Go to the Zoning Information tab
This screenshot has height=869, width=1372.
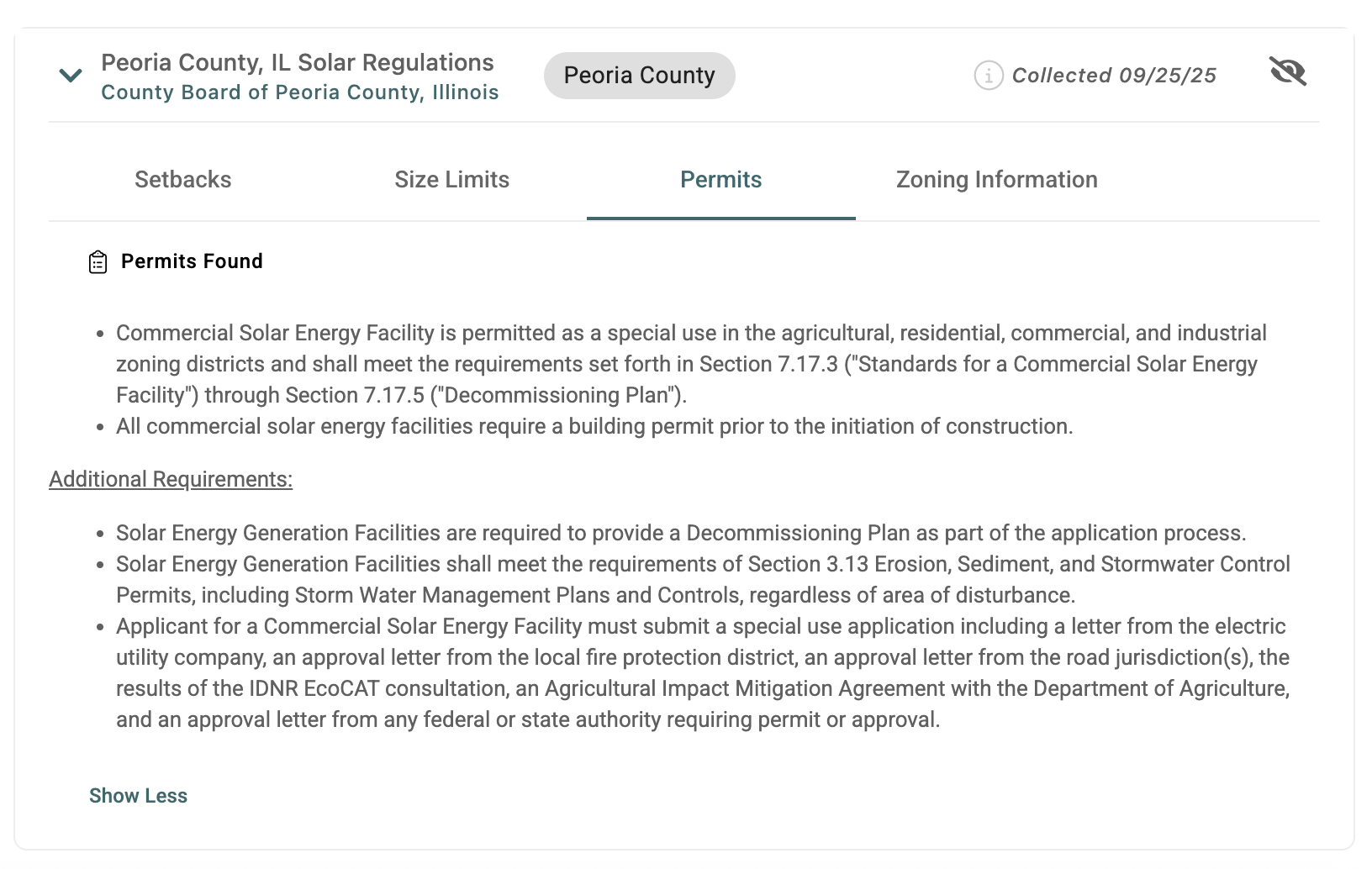(996, 180)
